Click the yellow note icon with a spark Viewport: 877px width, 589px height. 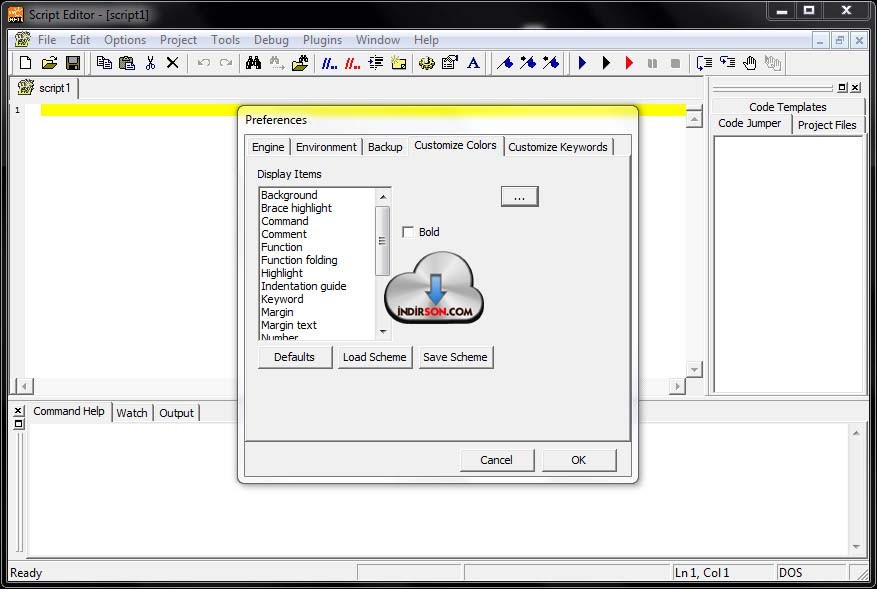(x=398, y=63)
